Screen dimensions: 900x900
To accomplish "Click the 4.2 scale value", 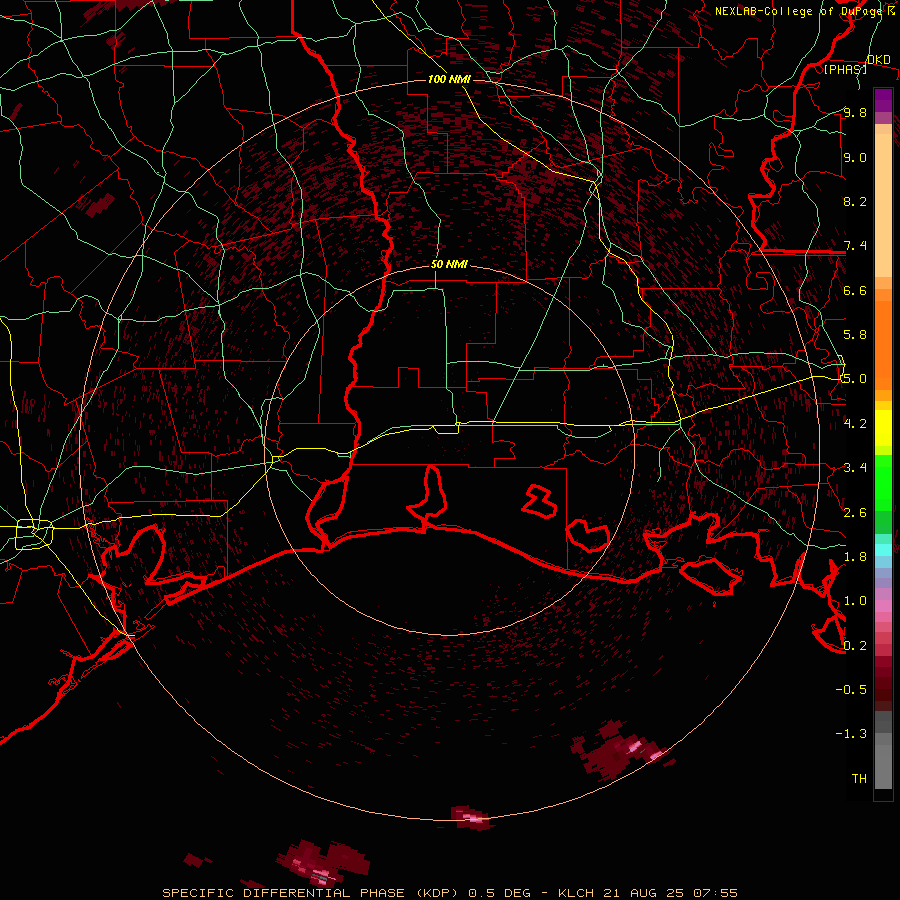I will (855, 424).
